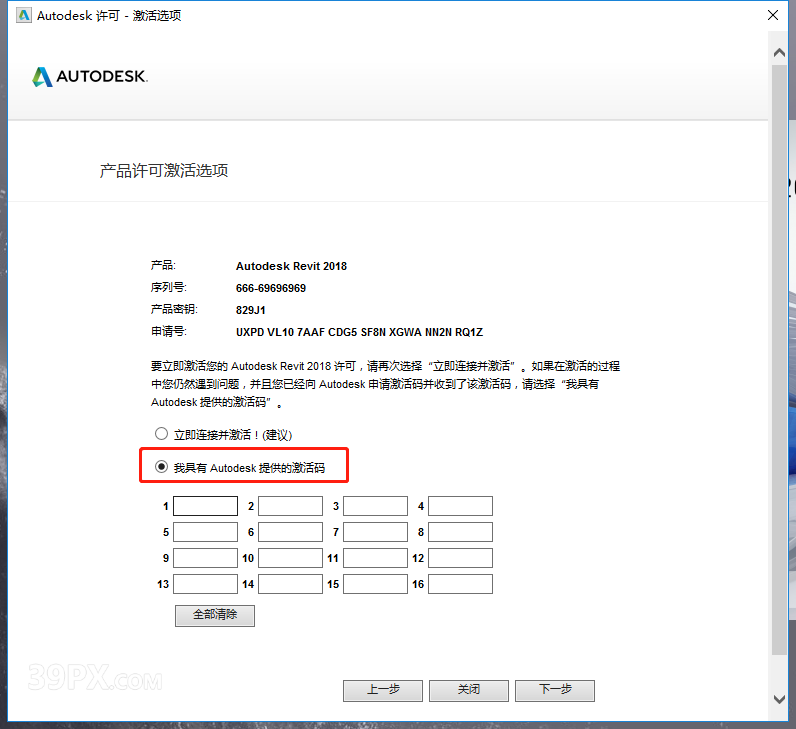This screenshot has width=796, height=729.
Task: Click the scrollbar up arrow
Action: point(779,52)
